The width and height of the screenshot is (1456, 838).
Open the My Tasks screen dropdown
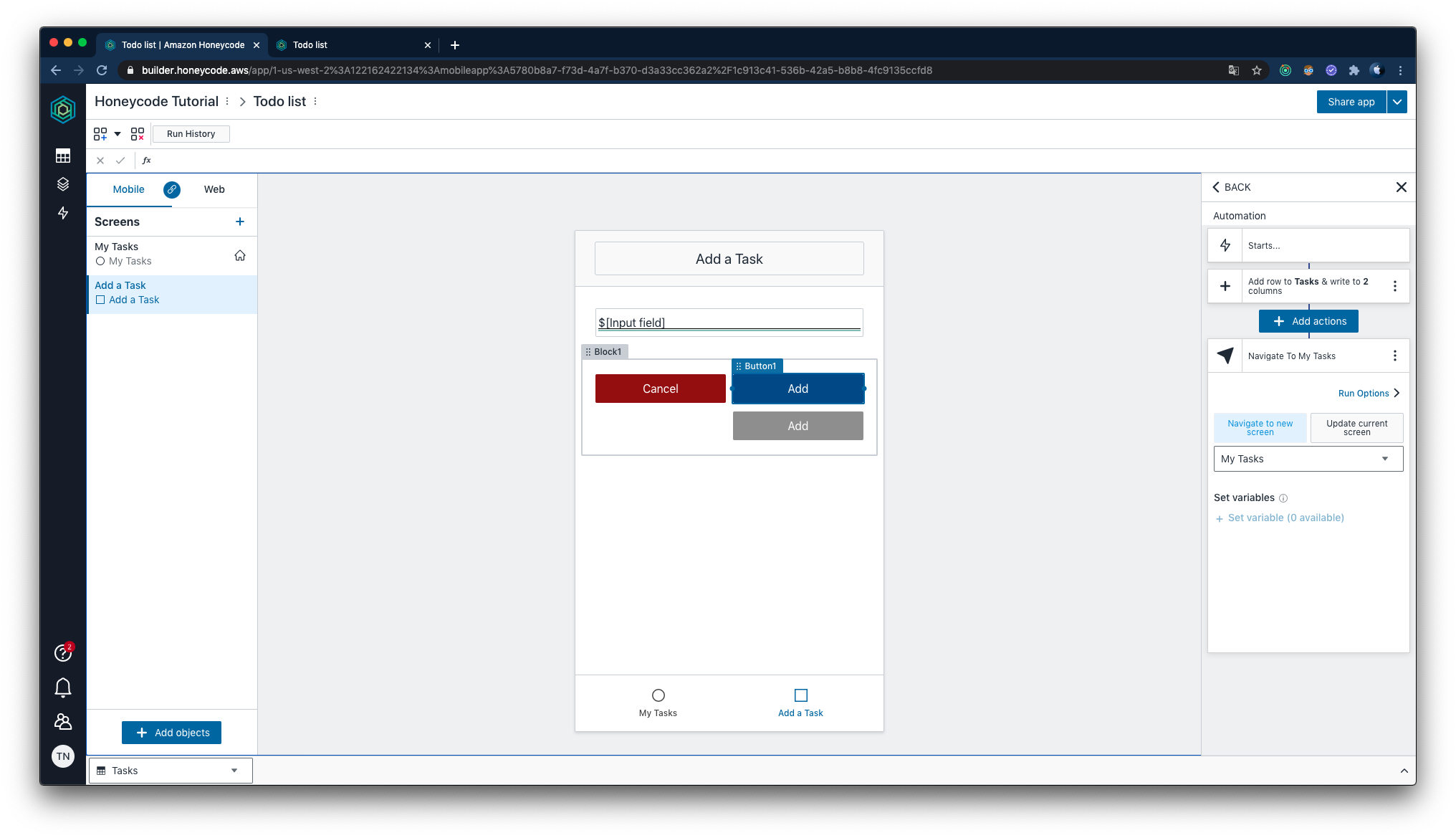(1308, 459)
